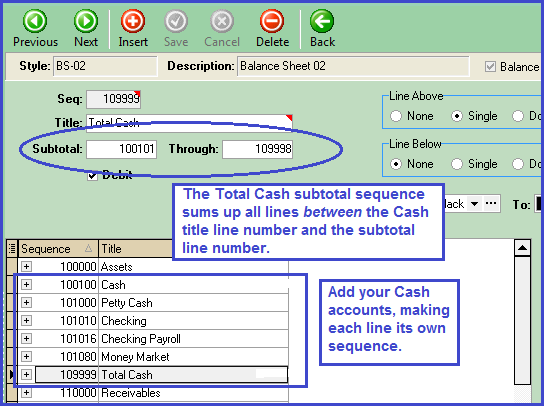This screenshot has width=544, height=406.
Task: Click the To color swatch
Action: click(539, 204)
